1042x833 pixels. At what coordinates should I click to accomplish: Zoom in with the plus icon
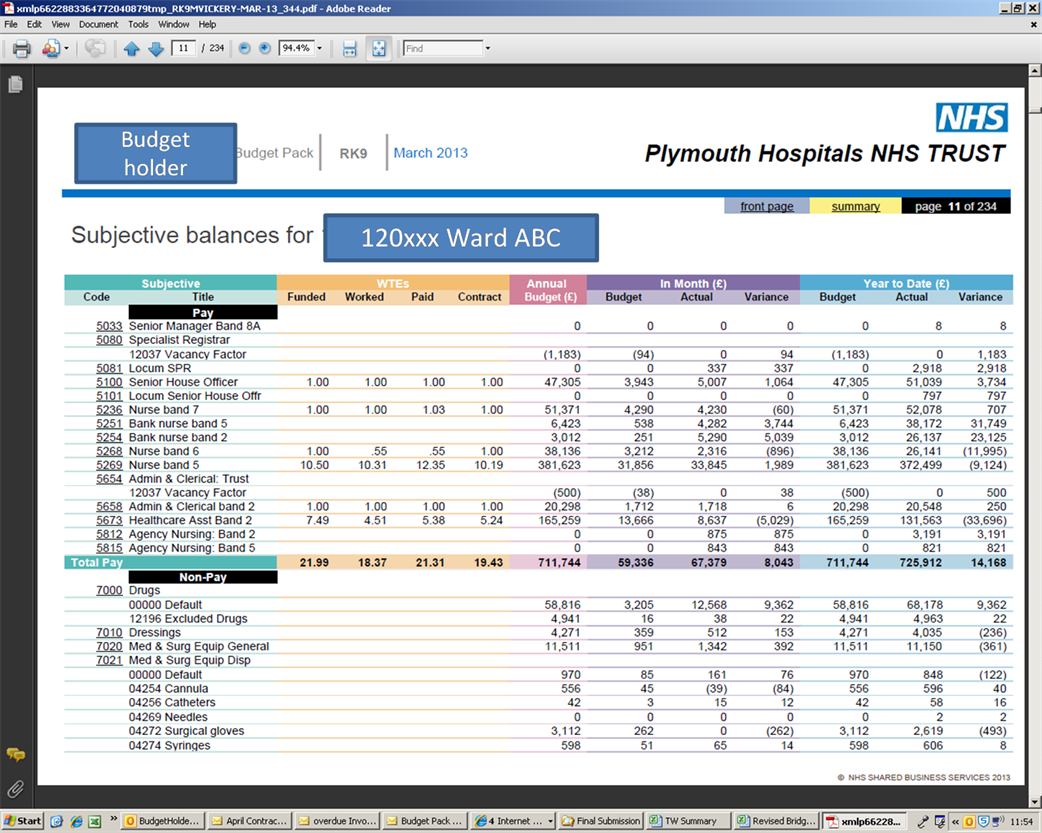tap(264, 49)
